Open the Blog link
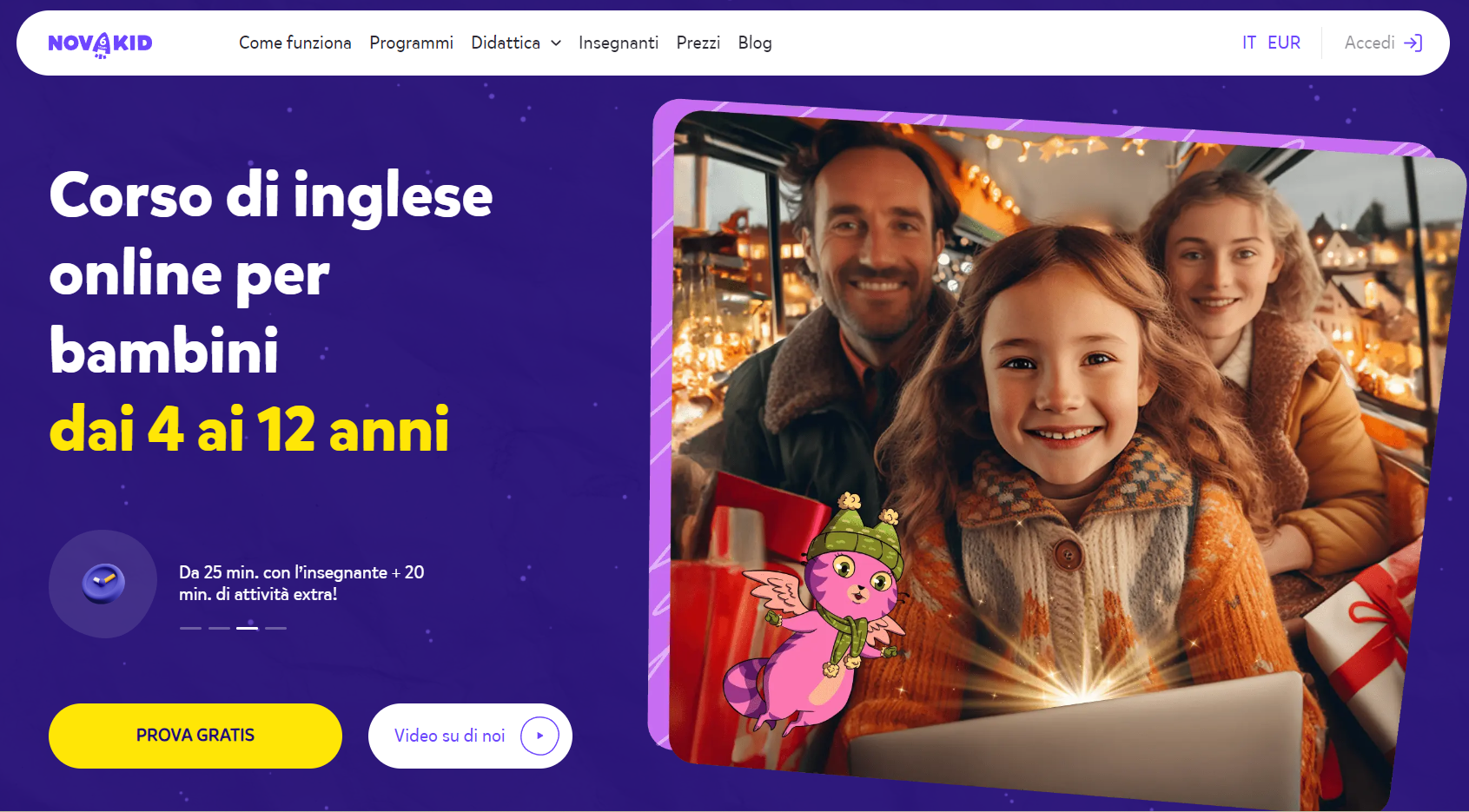Image resolution: width=1469 pixels, height=812 pixels. click(x=755, y=43)
